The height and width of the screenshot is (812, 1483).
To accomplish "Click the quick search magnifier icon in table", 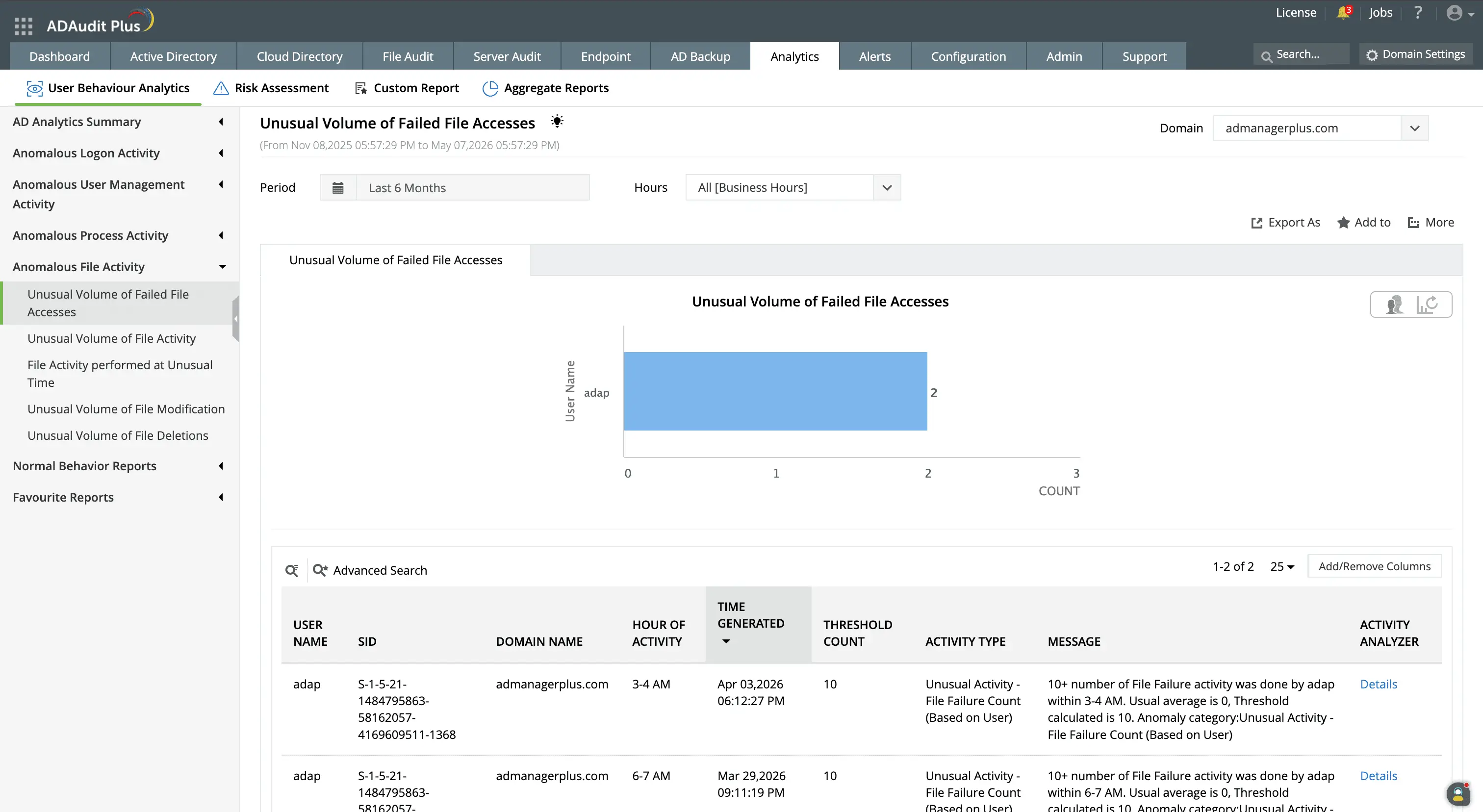I will 292,570.
